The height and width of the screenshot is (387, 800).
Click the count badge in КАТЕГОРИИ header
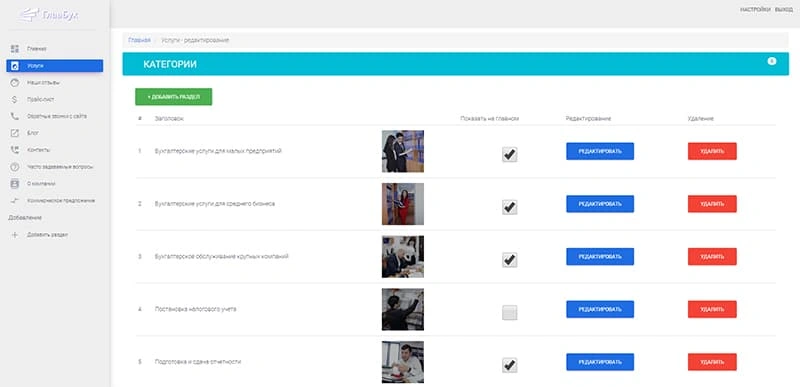(x=771, y=61)
